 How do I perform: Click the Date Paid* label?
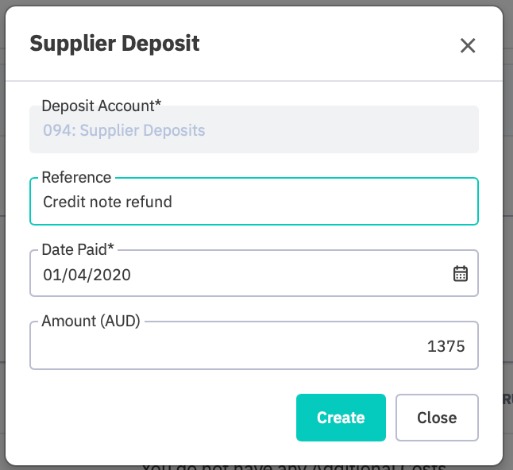(78, 249)
